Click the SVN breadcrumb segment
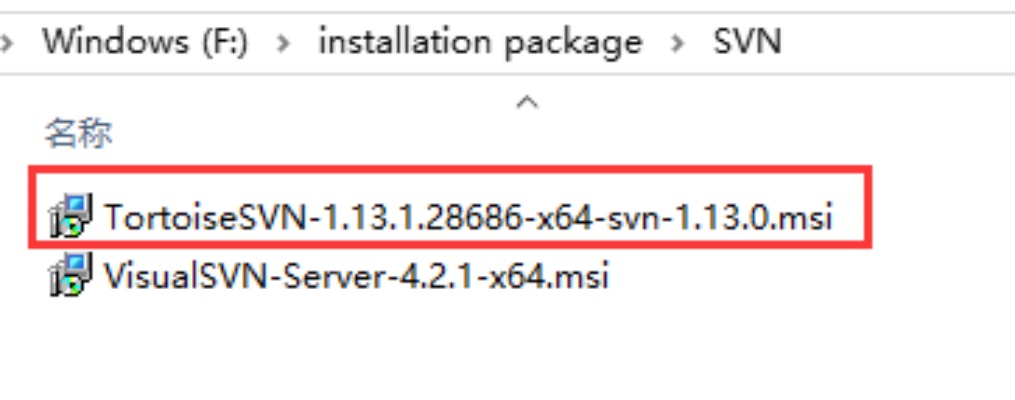Image resolution: width=1015 pixels, height=400 pixels. point(748,43)
